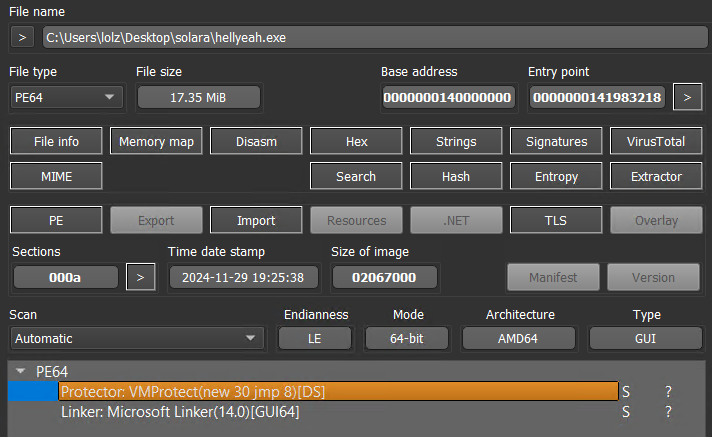Open sections list via arrow button
This screenshot has height=437, width=712.
[x=141, y=276]
